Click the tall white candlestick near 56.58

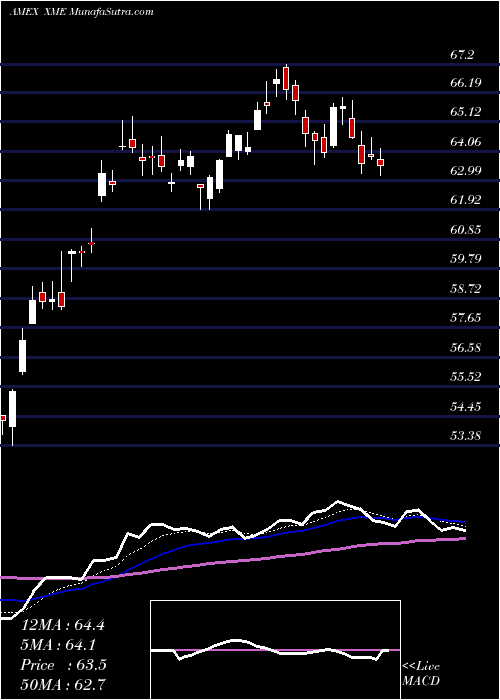pos(22,355)
